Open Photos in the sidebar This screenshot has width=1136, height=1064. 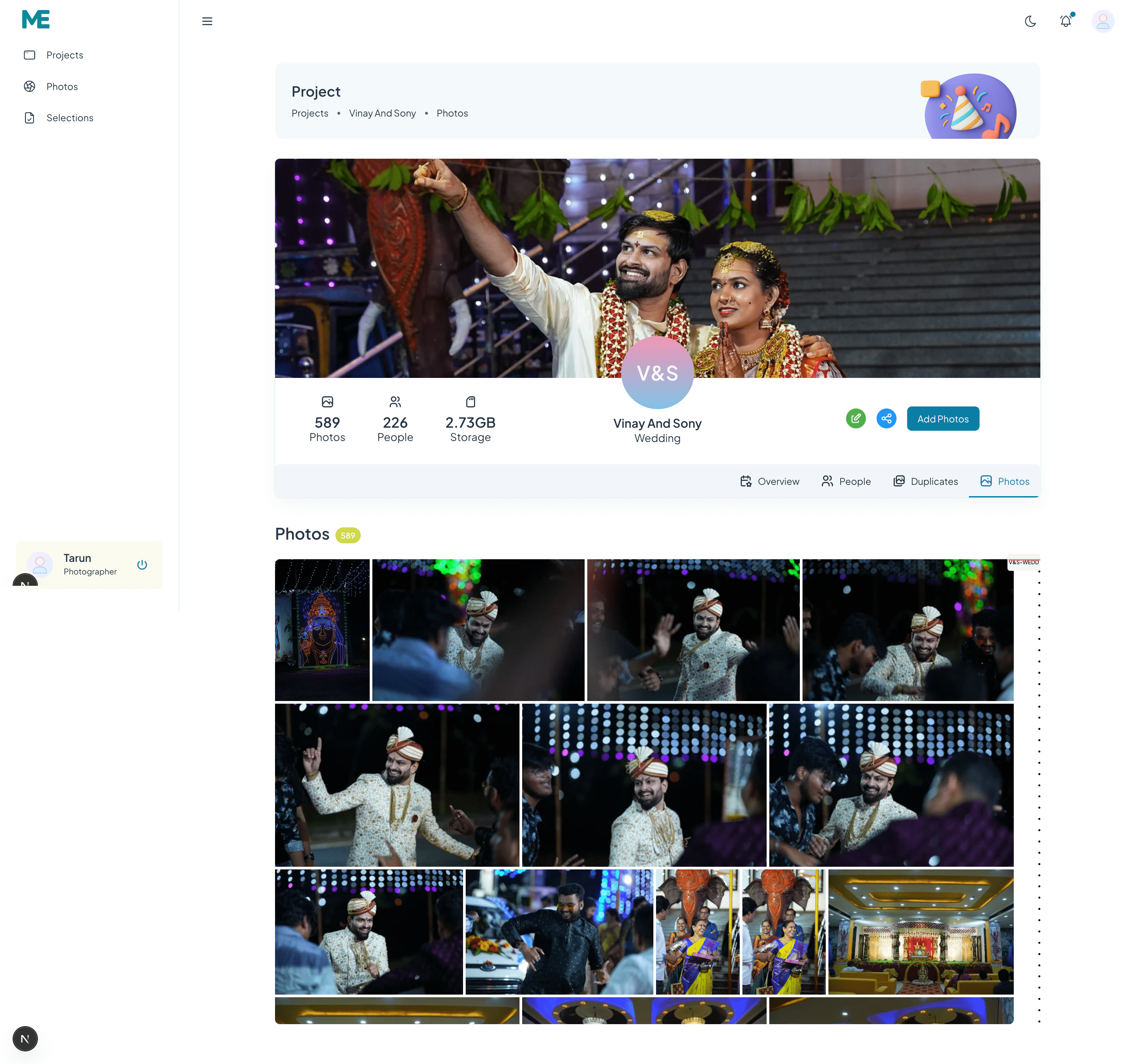point(62,86)
